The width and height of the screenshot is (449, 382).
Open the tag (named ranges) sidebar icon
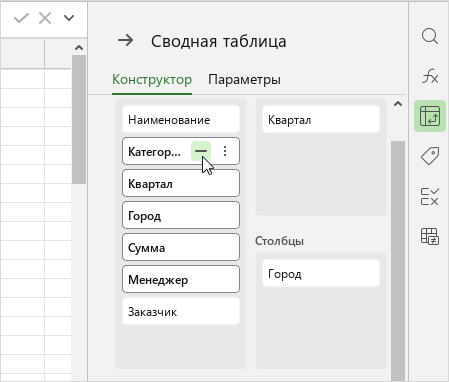(430, 156)
